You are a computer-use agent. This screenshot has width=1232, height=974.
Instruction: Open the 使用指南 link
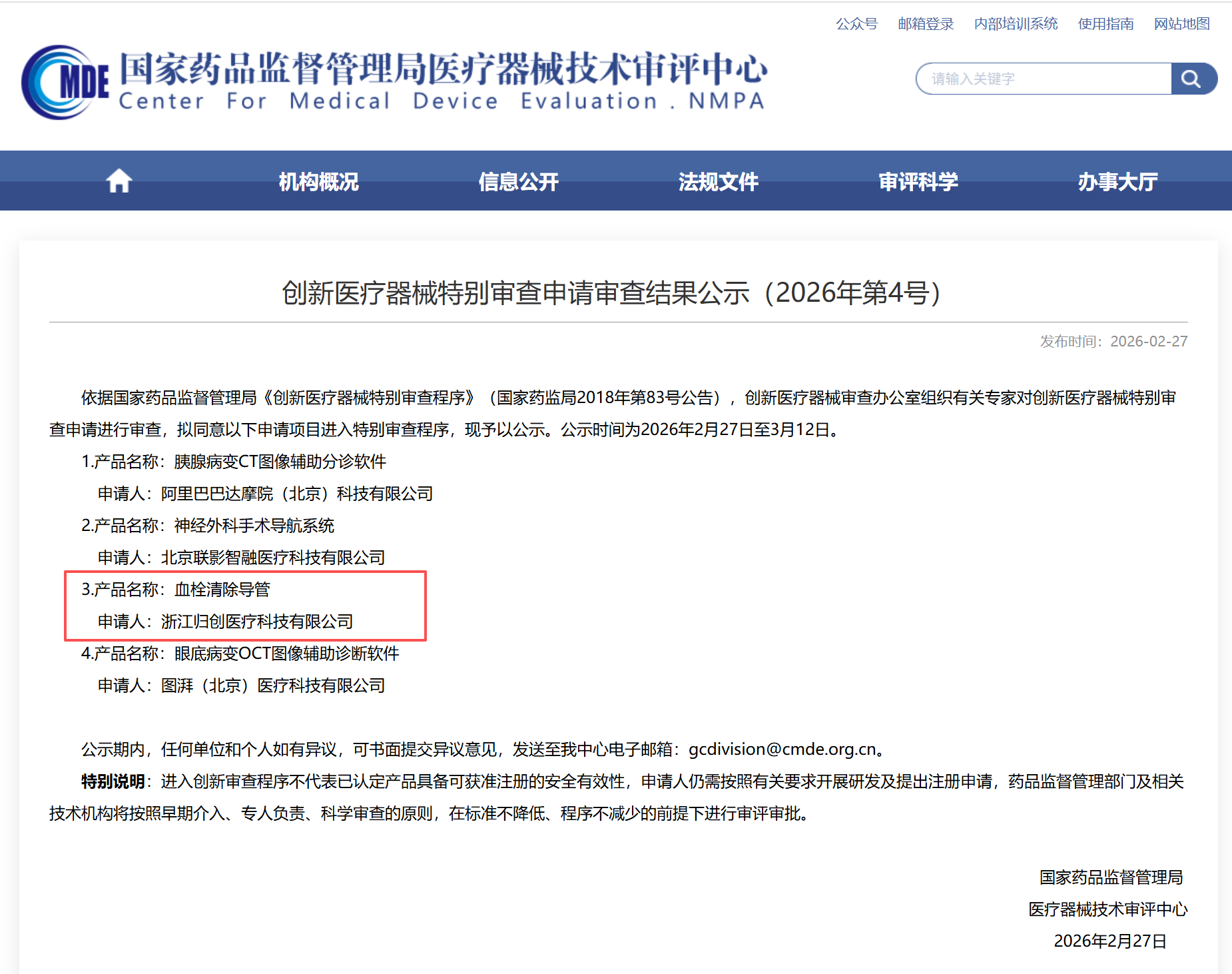(1105, 24)
